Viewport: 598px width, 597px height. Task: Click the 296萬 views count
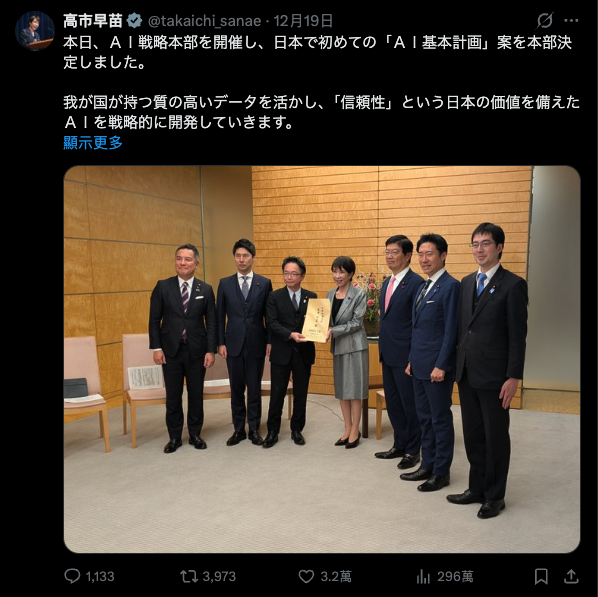[x=455, y=576]
